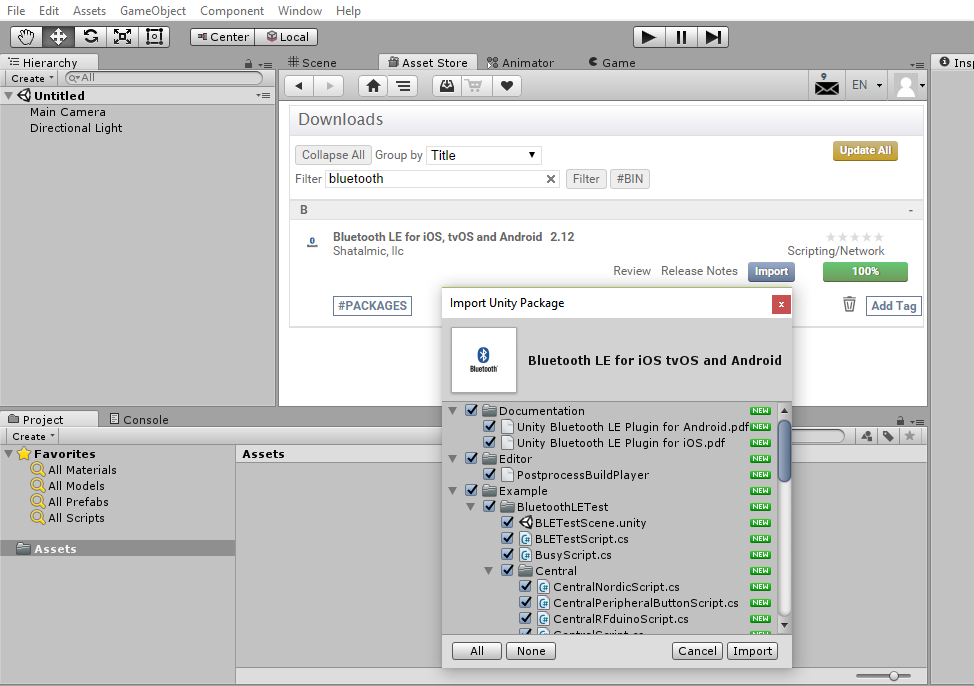This screenshot has width=974, height=686.
Task: Switch to the Game tab
Action: click(612, 63)
